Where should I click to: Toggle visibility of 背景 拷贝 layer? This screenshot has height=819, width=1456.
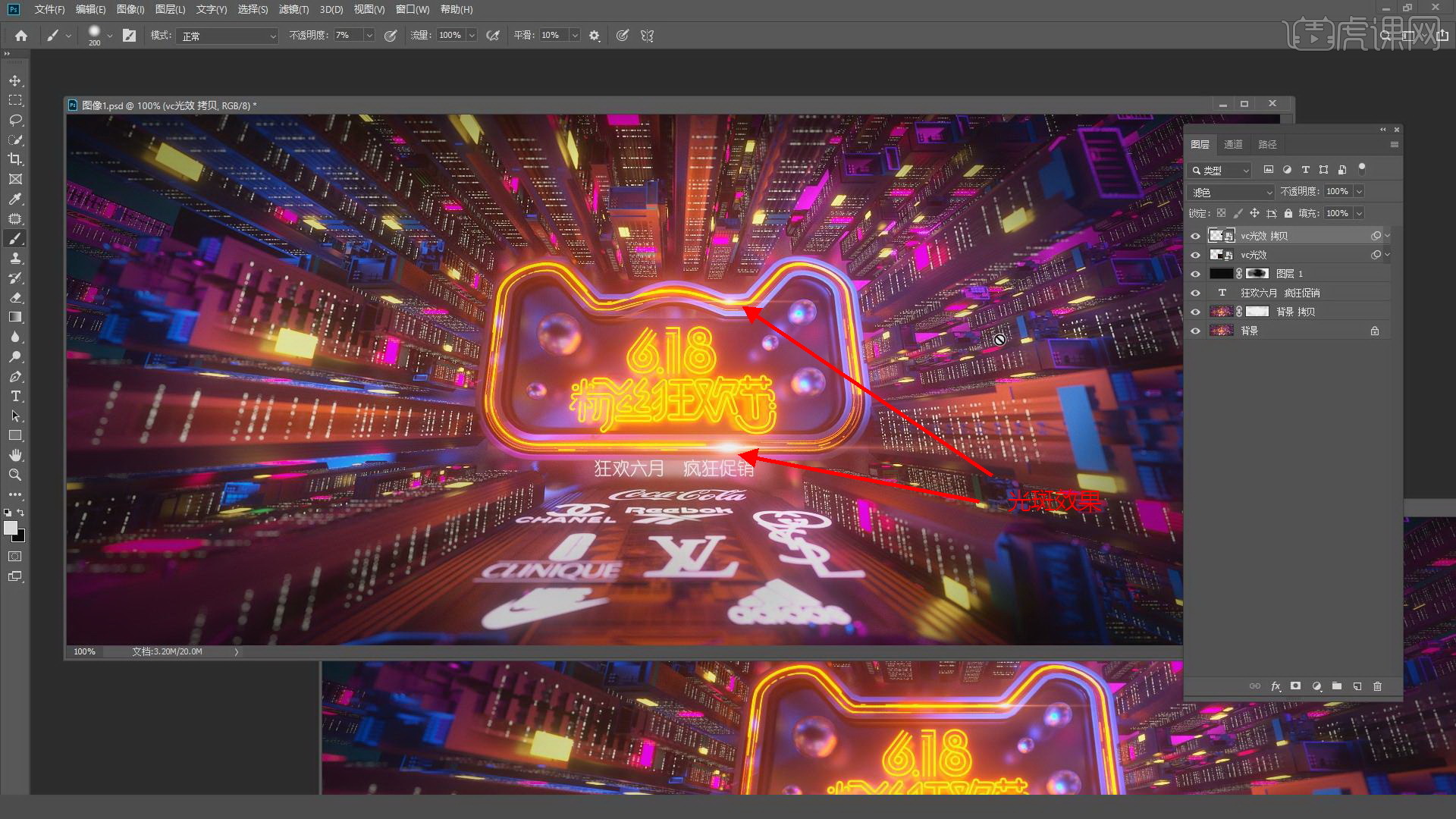1196,312
